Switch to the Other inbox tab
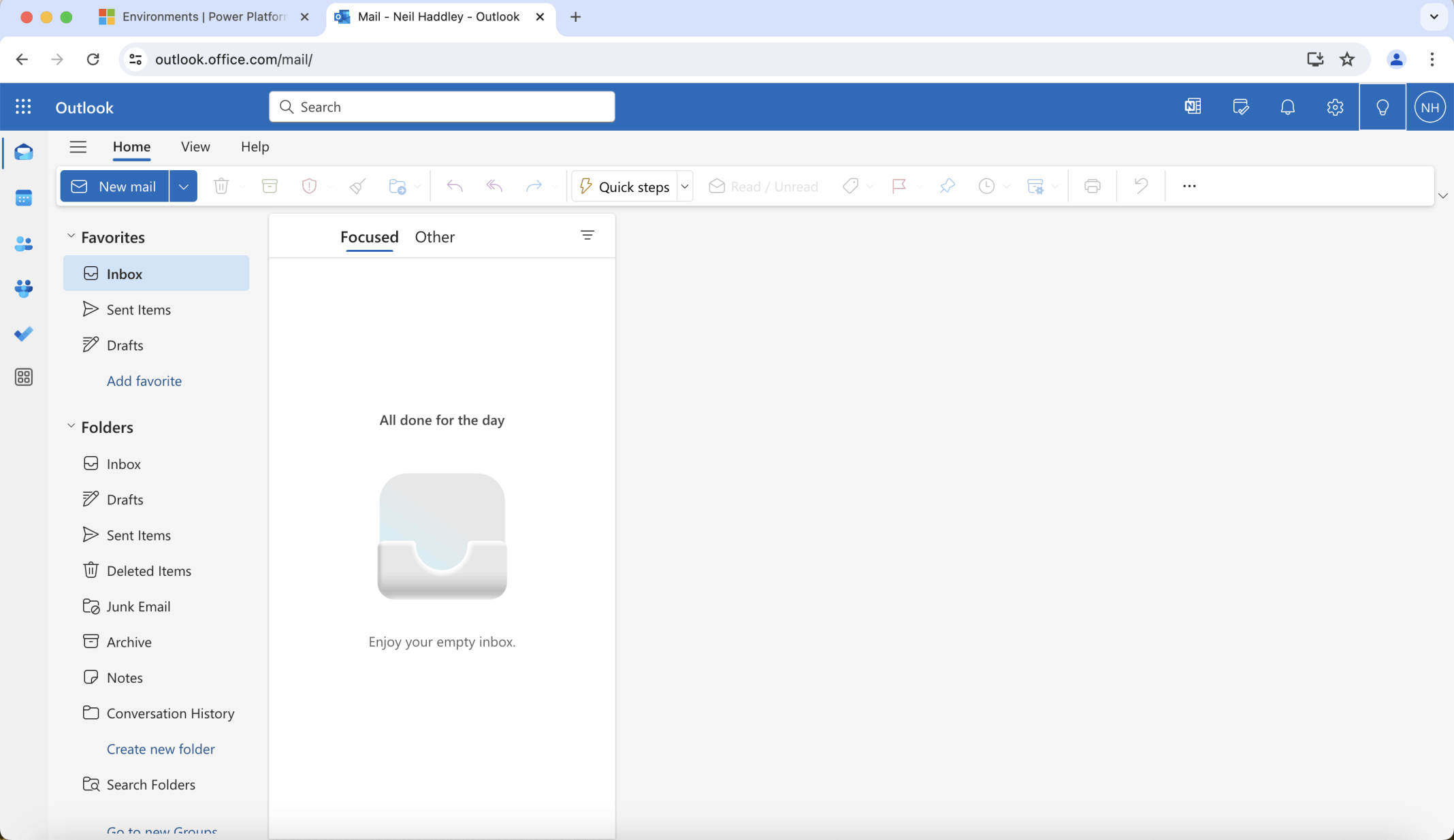This screenshot has width=1454, height=840. [434, 237]
